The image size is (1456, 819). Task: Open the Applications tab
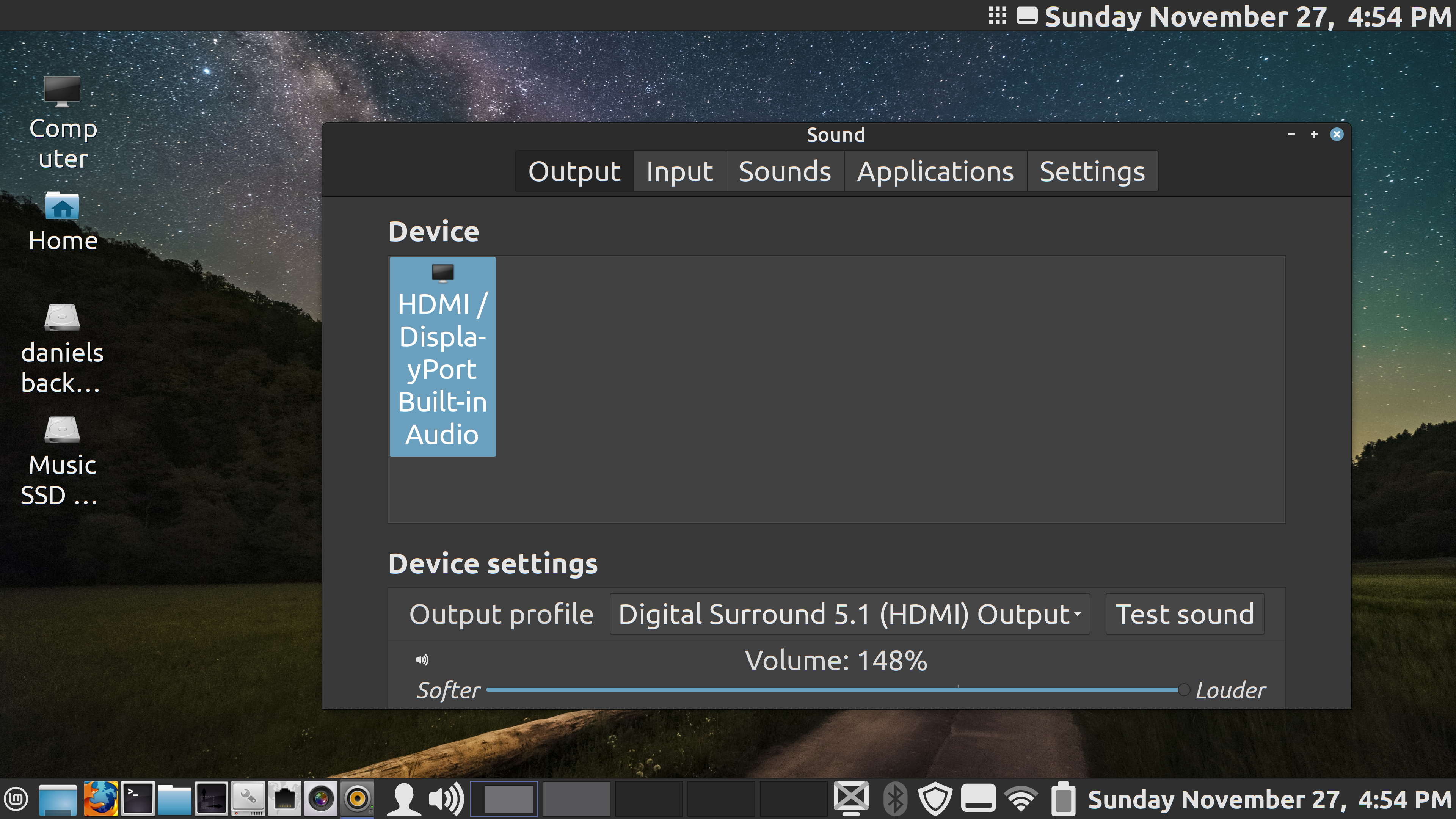click(935, 171)
